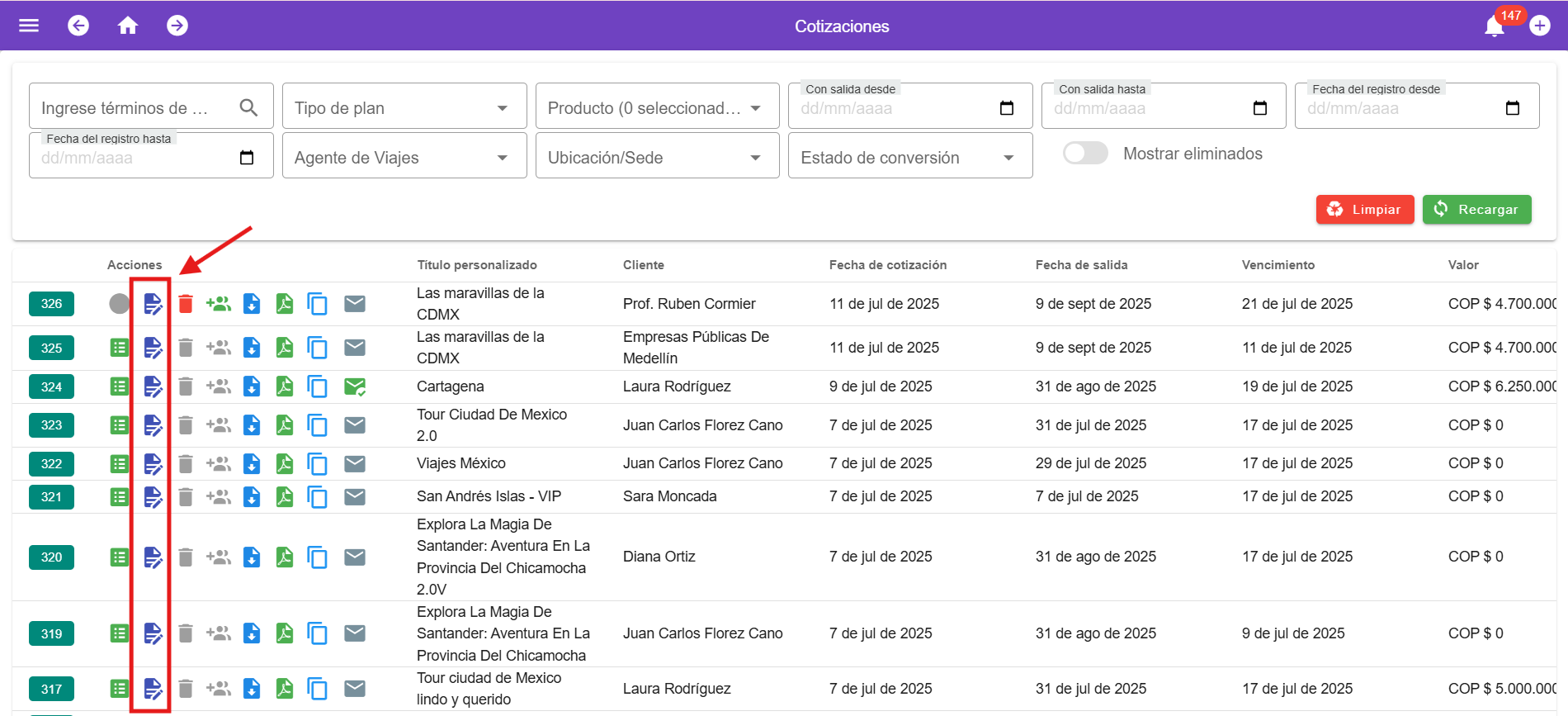Expand the Agente de Viajes dropdown
1568x716 pixels.
coord(404,158)
